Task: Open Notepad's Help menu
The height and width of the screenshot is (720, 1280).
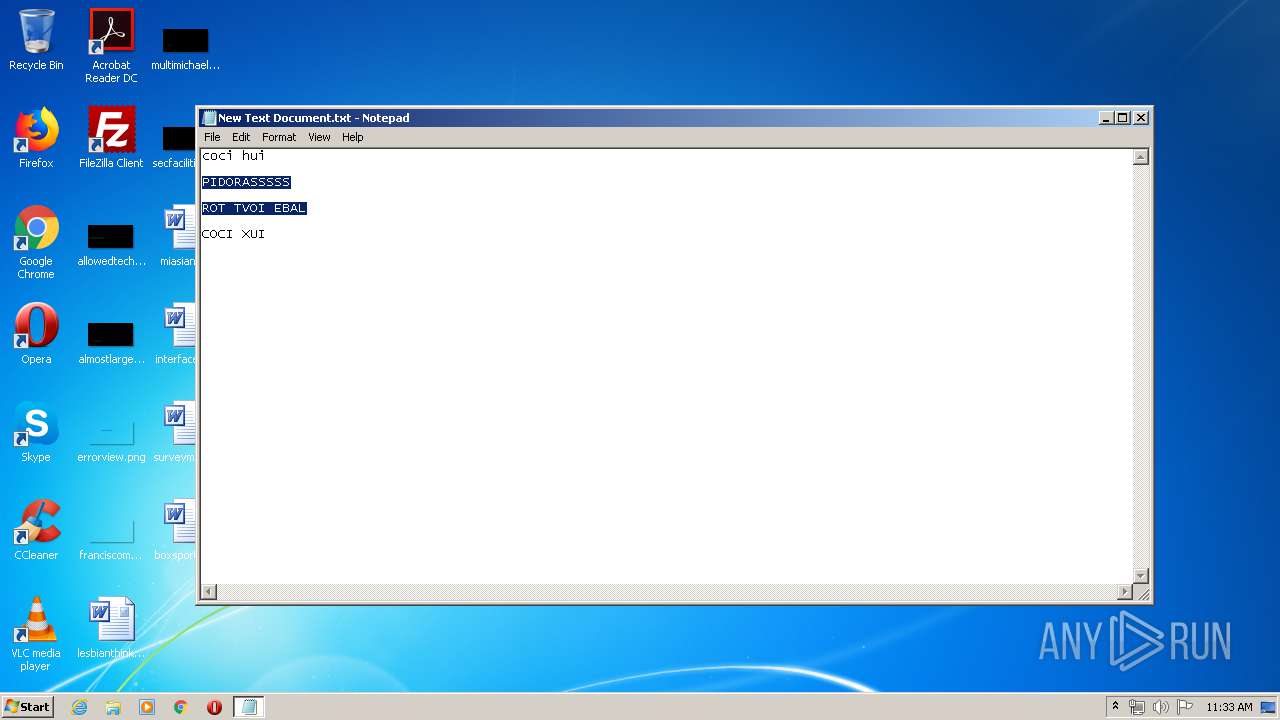Action: [x=353, y=137]
